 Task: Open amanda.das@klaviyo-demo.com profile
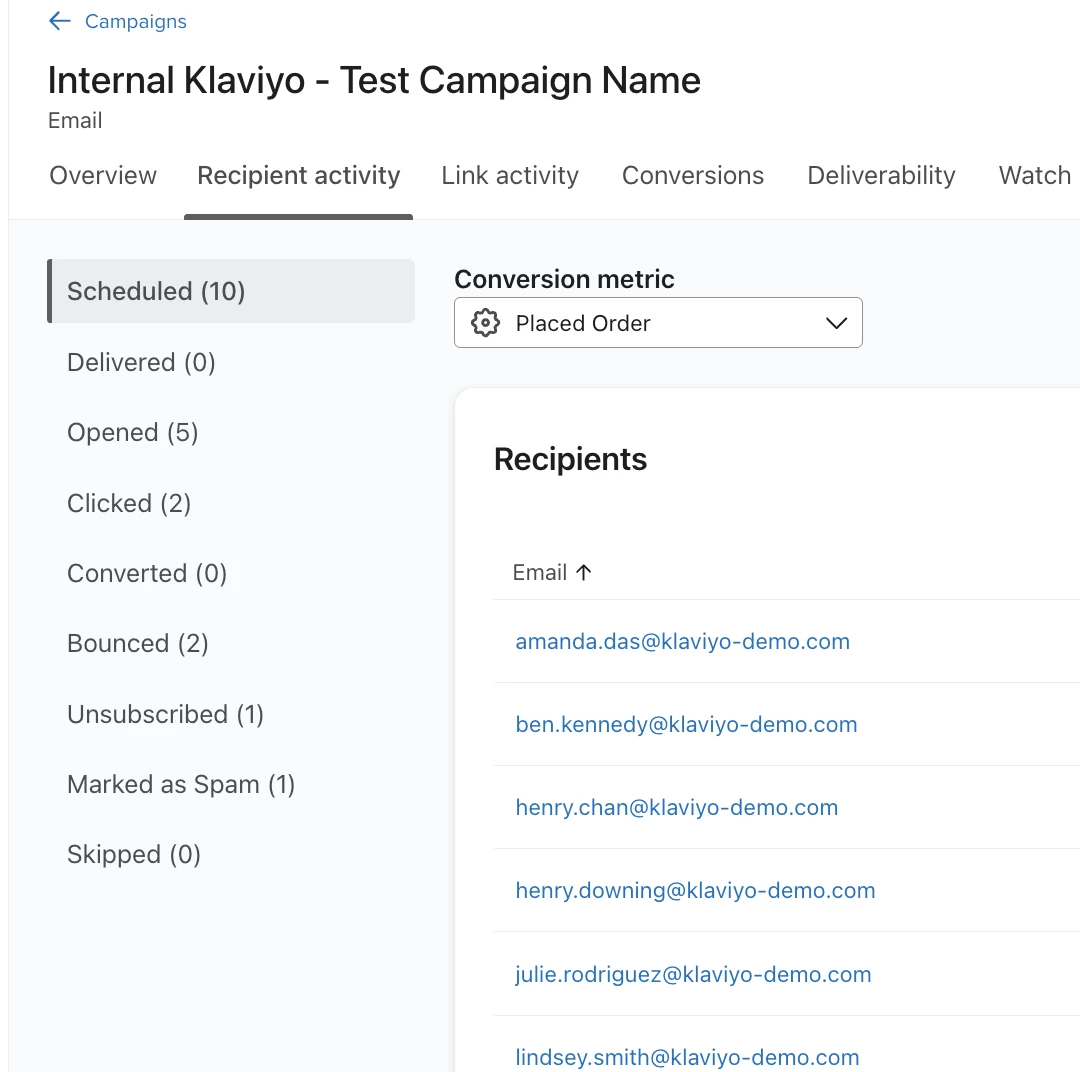683,641
